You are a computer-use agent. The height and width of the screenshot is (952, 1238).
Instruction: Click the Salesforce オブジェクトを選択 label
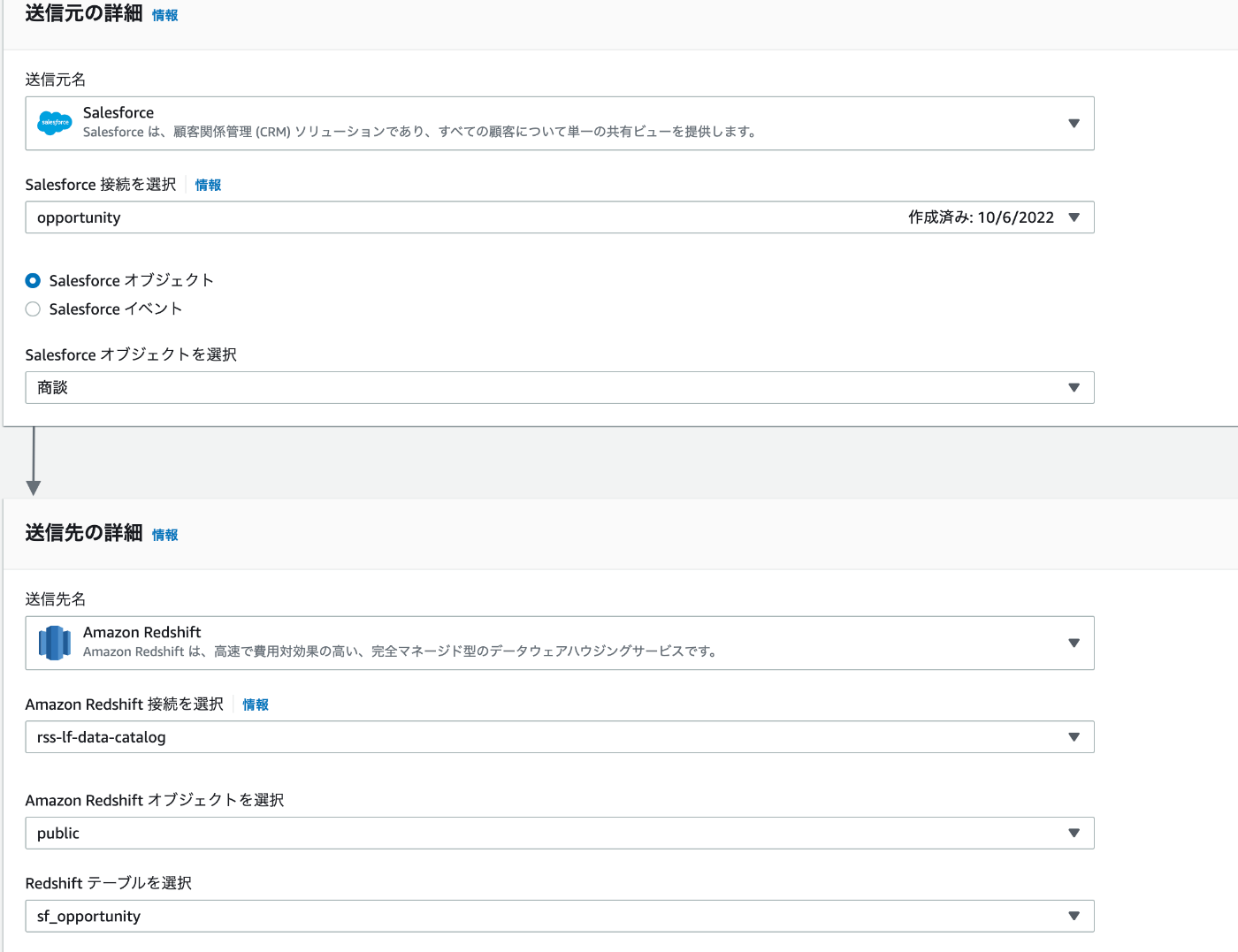click(x=131, y=354)
